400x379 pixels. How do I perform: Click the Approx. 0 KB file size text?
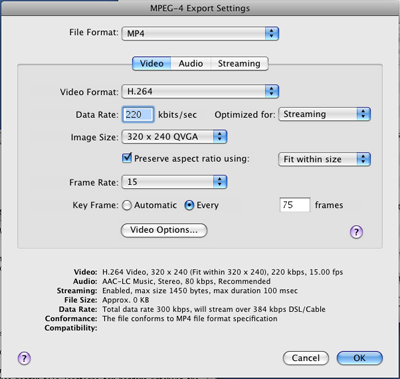click(126, 300)
